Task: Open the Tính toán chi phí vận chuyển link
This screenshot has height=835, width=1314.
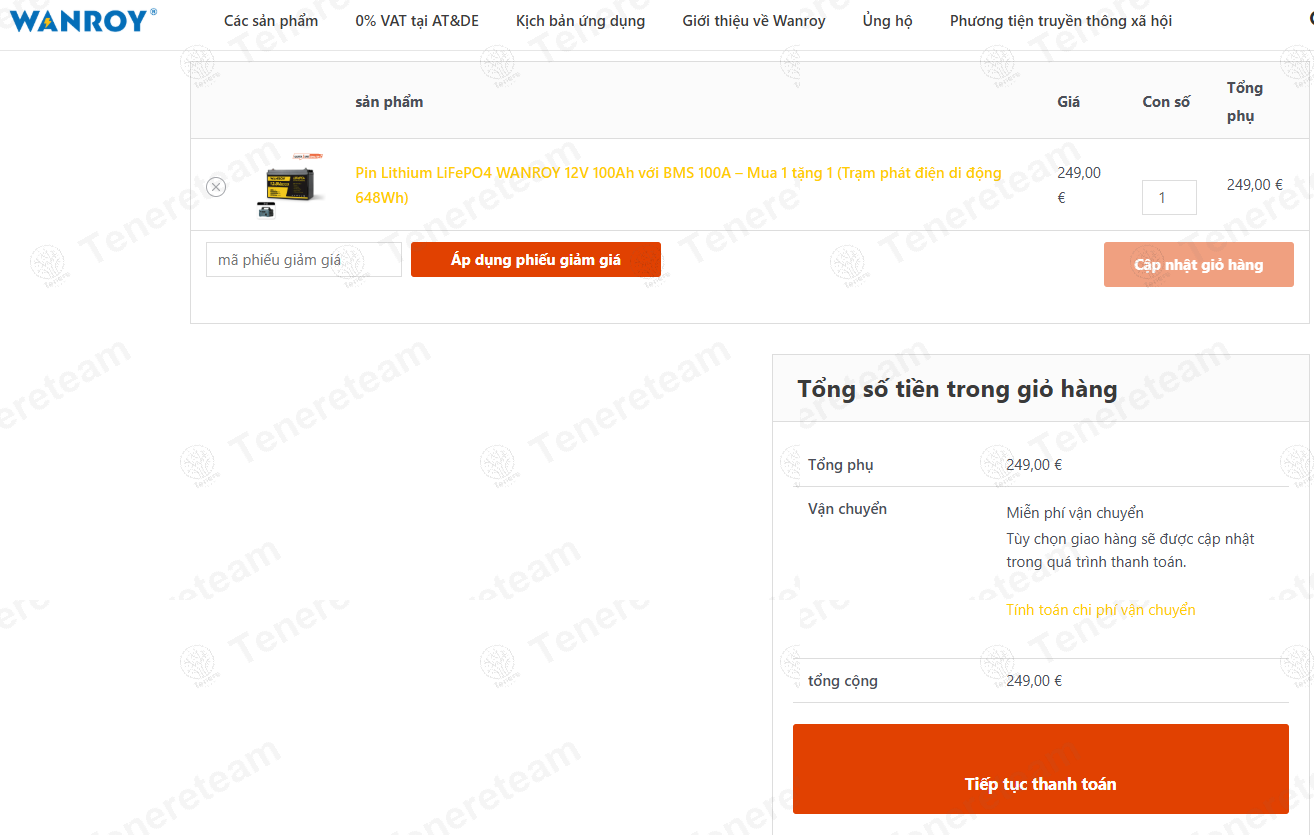Action: click(1101, 610)
